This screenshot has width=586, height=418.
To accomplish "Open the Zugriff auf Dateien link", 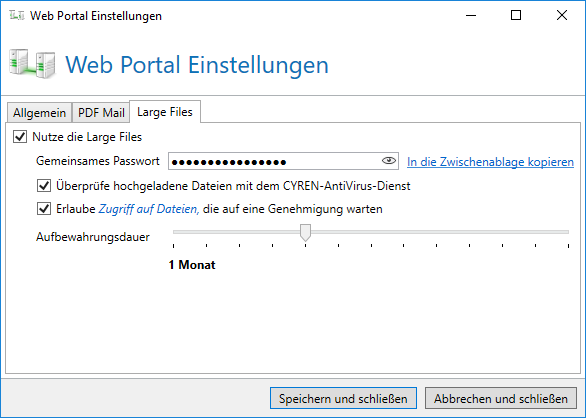I will (x=148, y=209).
